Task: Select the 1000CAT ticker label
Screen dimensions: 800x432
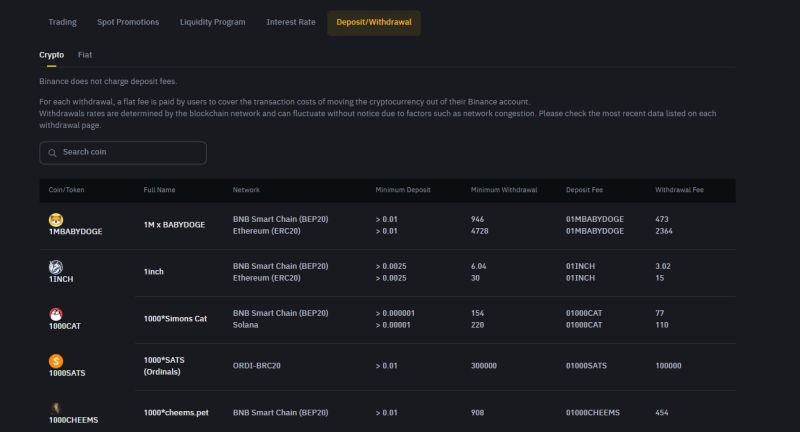Action: point(65,326)
